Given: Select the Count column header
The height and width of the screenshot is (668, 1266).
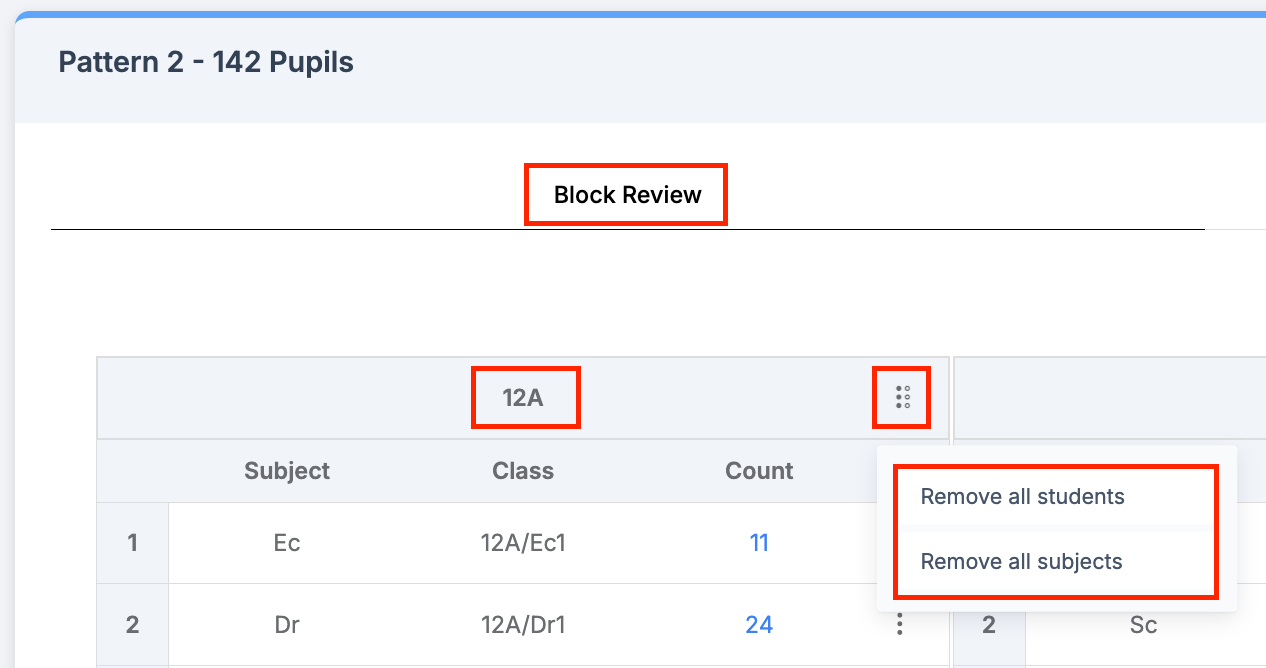Looking at the screenshot, I should pyautogui.click(x=758, y=470).
